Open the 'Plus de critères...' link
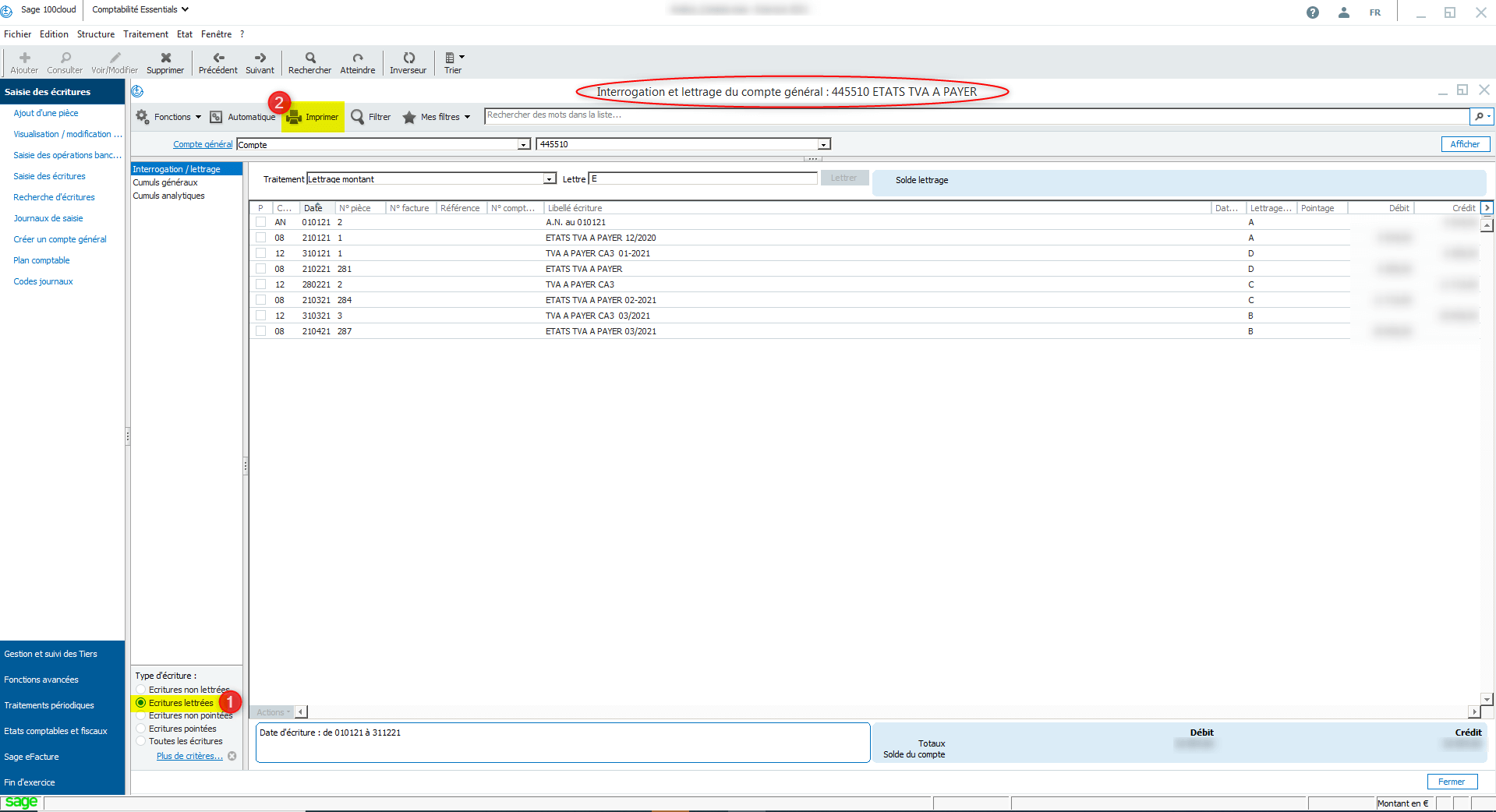The height and width of the screenshot is (812, 1496). [x=189, y=756]
